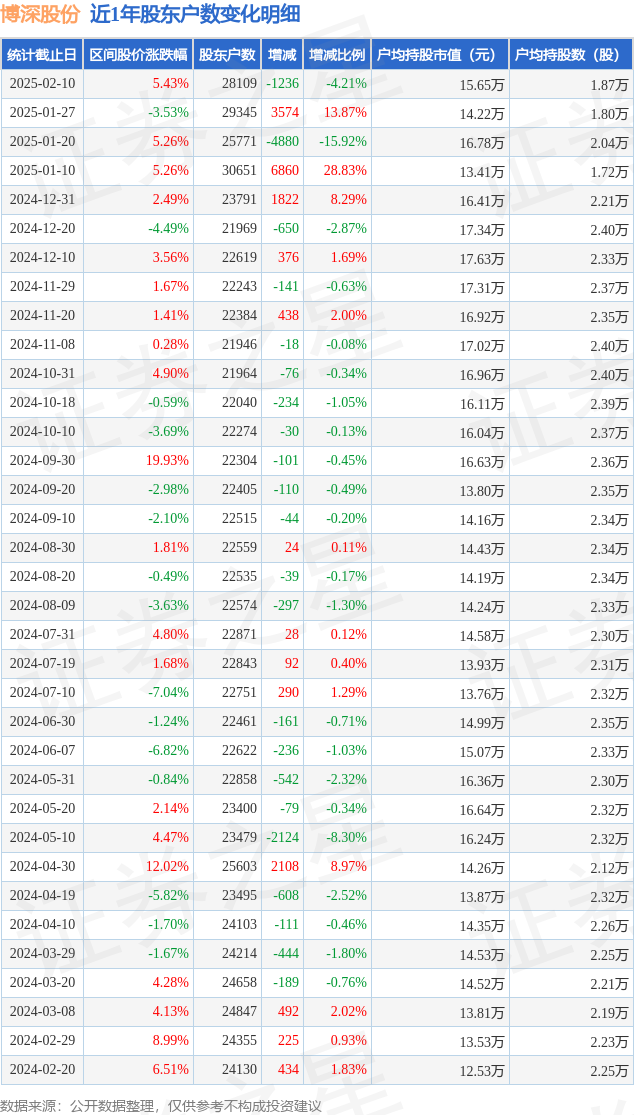Screen dimensions: 634x1115
Task: Select the 增减比例 column header
Action: [x=337, y=55]
